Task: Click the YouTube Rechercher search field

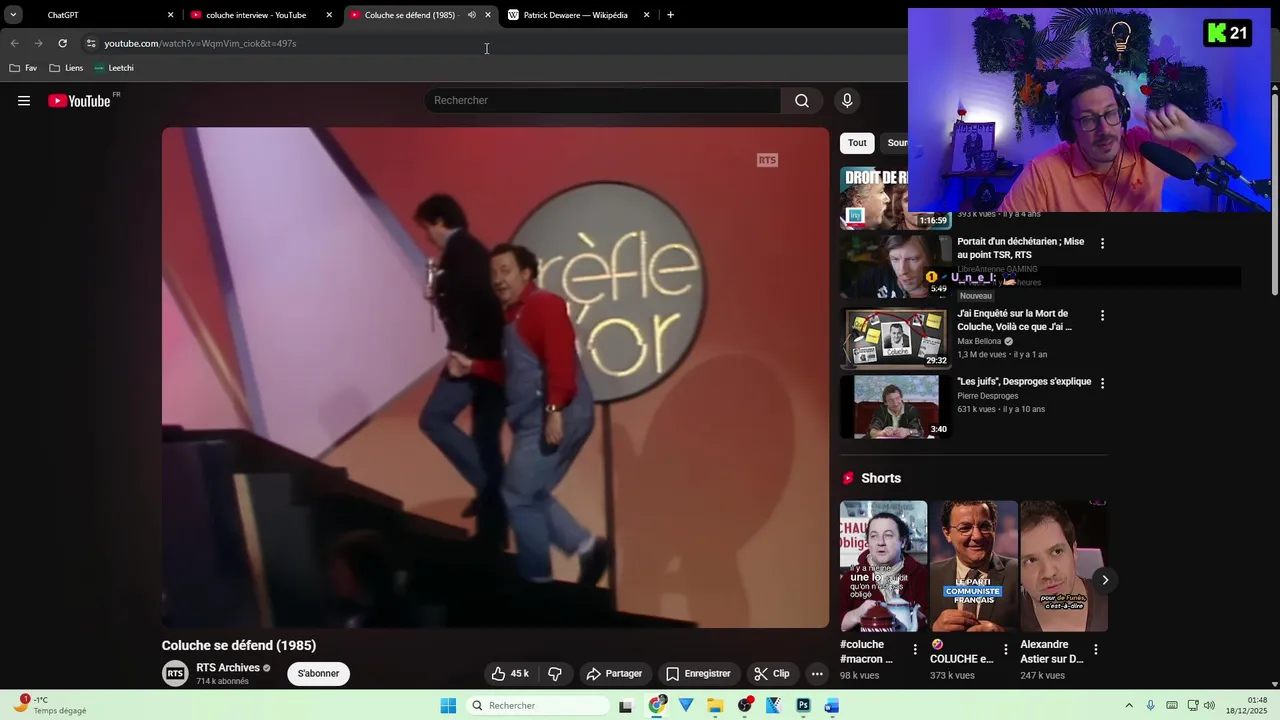Action: [603, 100]
